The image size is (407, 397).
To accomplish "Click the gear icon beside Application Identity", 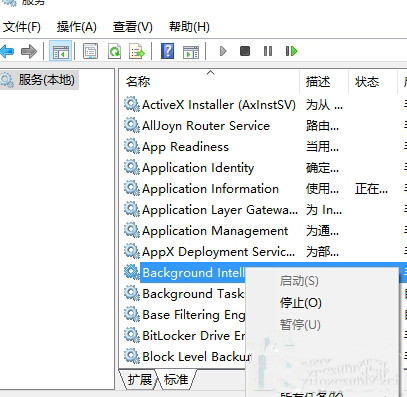I will [132, 168].
